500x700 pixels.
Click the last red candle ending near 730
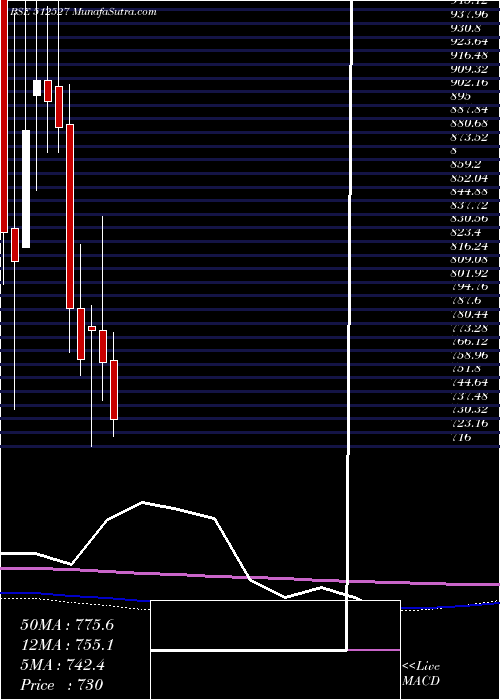click(x=114, y=390)
